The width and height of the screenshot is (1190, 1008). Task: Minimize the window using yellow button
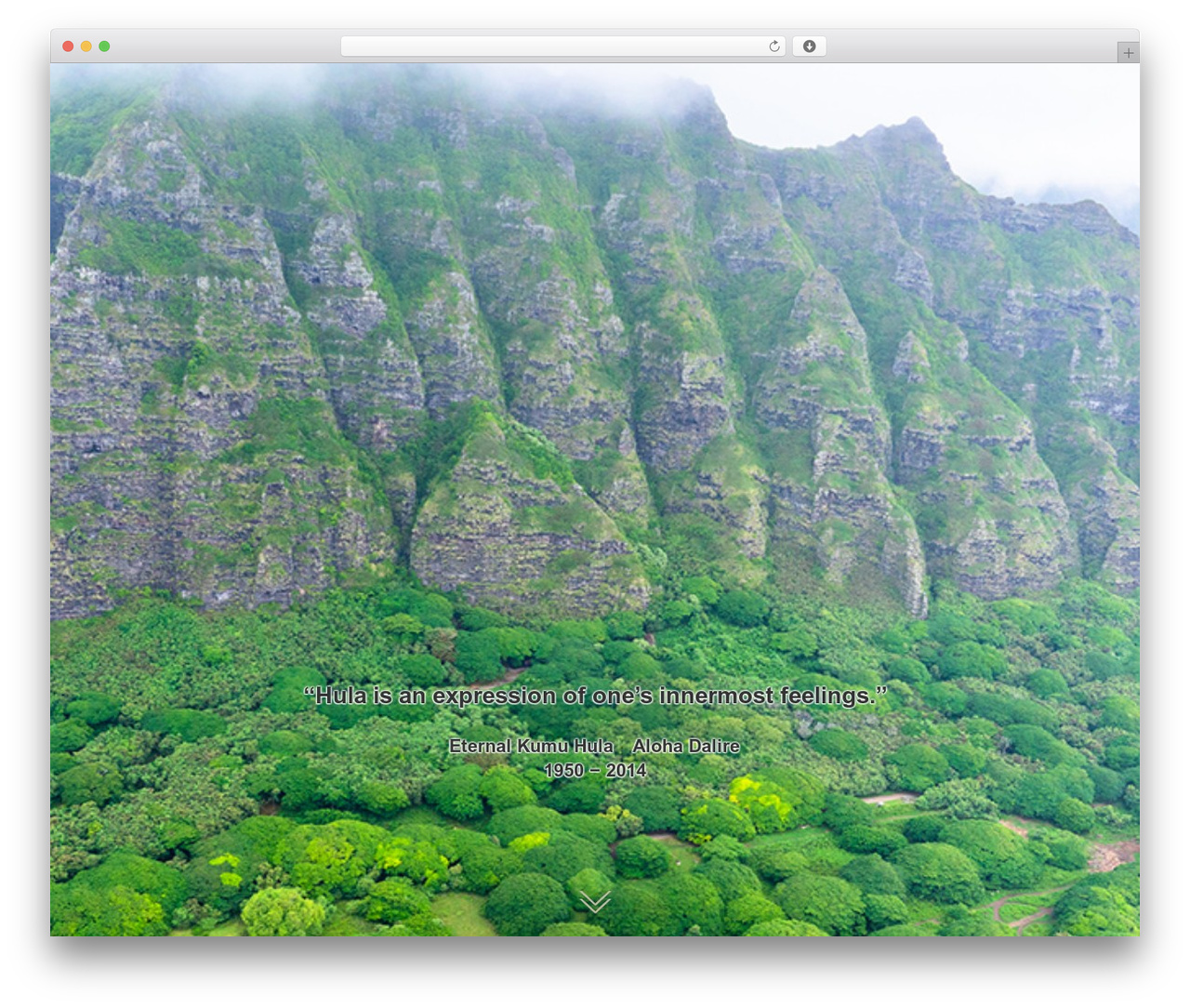click(x=86, y=46)
